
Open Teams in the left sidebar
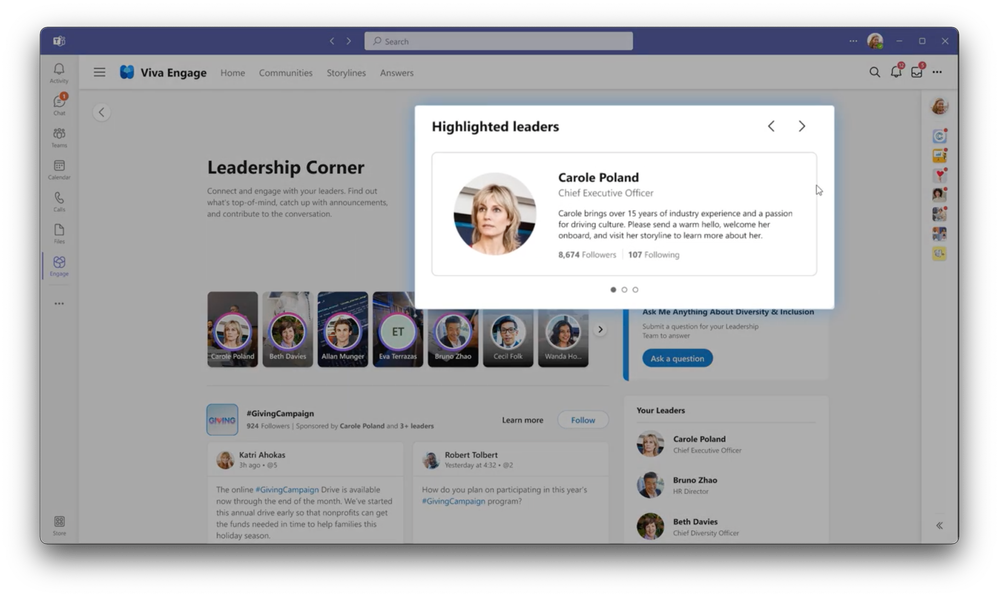coord(59,137)
